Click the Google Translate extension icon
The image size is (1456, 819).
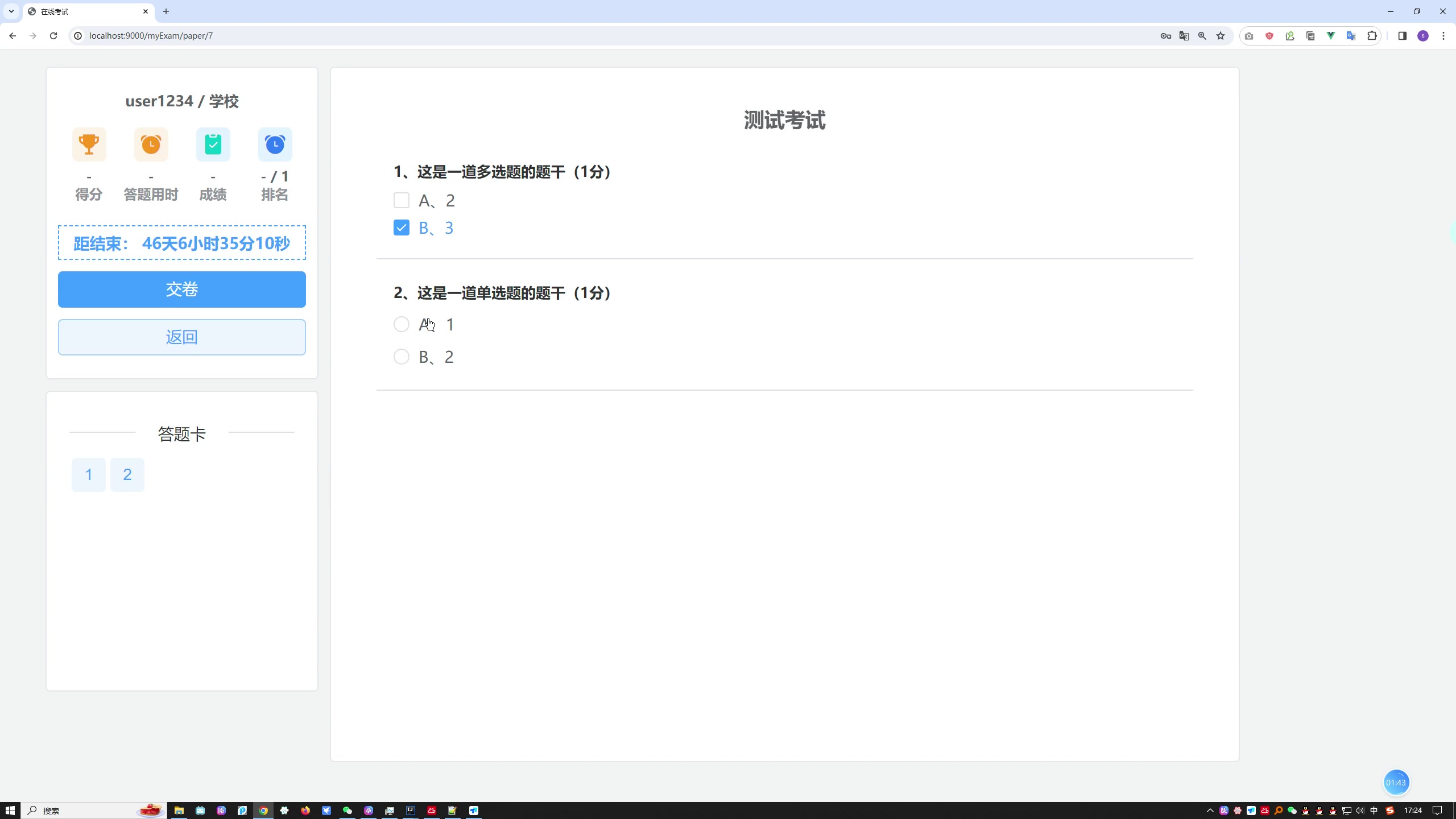click(1351, 36)
